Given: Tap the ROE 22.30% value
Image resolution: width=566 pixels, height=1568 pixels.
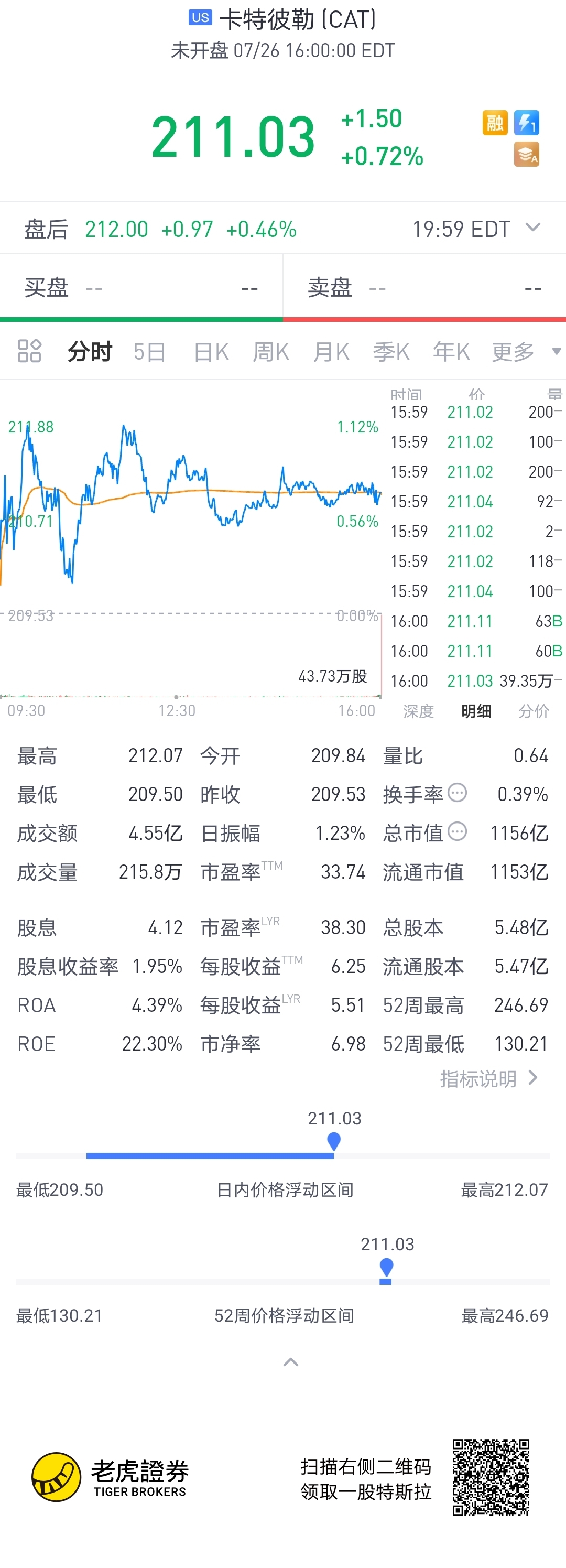Looking at the screenshot, I should pyautogui.click(x=152, y=1044).
